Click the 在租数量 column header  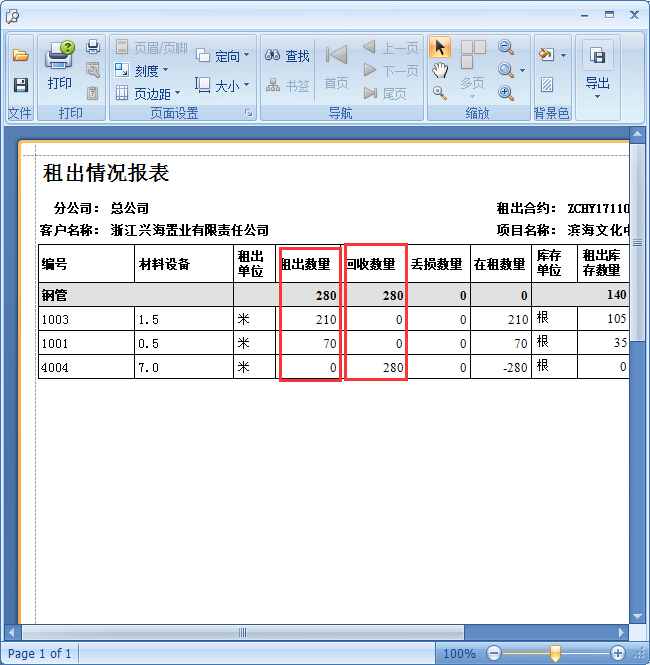coord(499,264)
